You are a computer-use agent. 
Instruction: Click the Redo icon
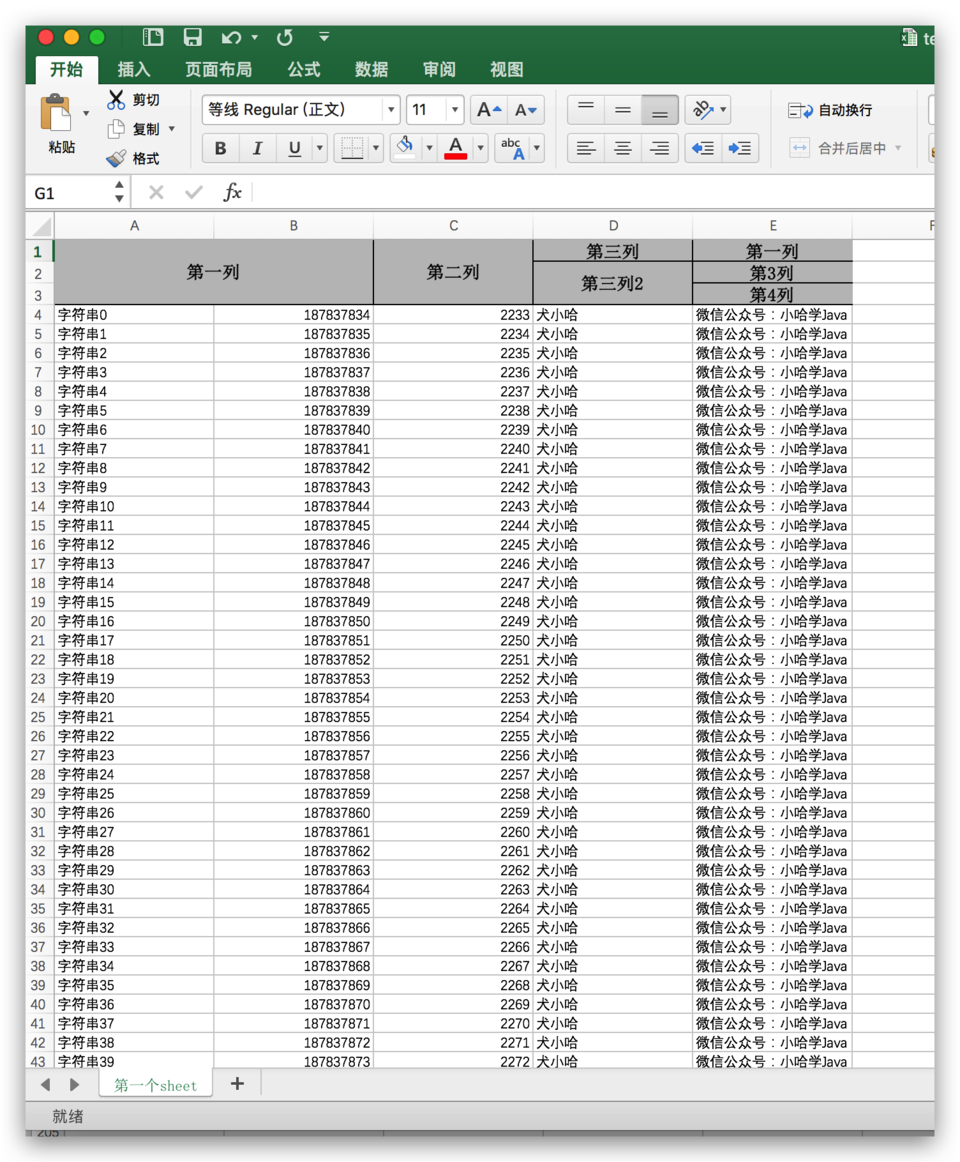coord(282,37)
